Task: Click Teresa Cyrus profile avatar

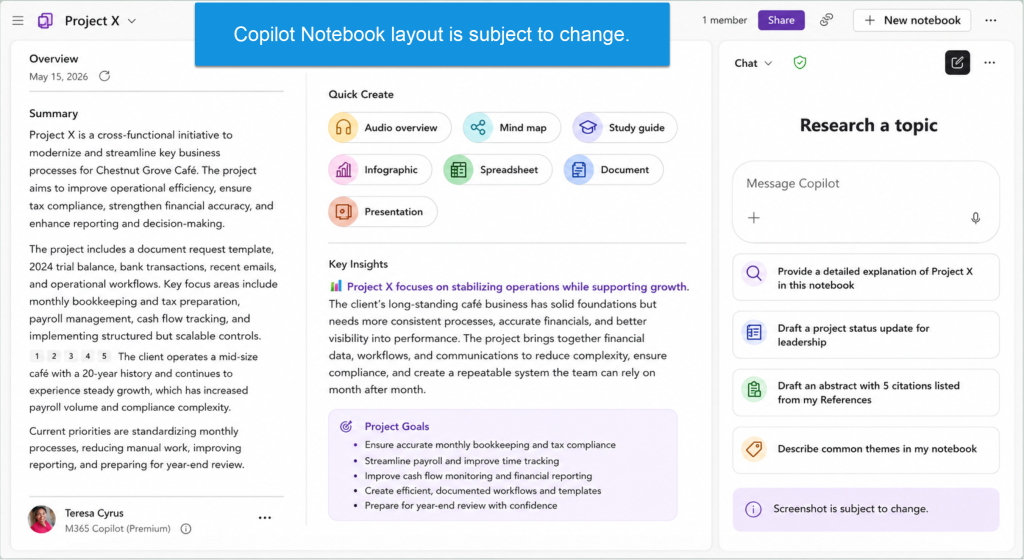Action: click(42, 520)
